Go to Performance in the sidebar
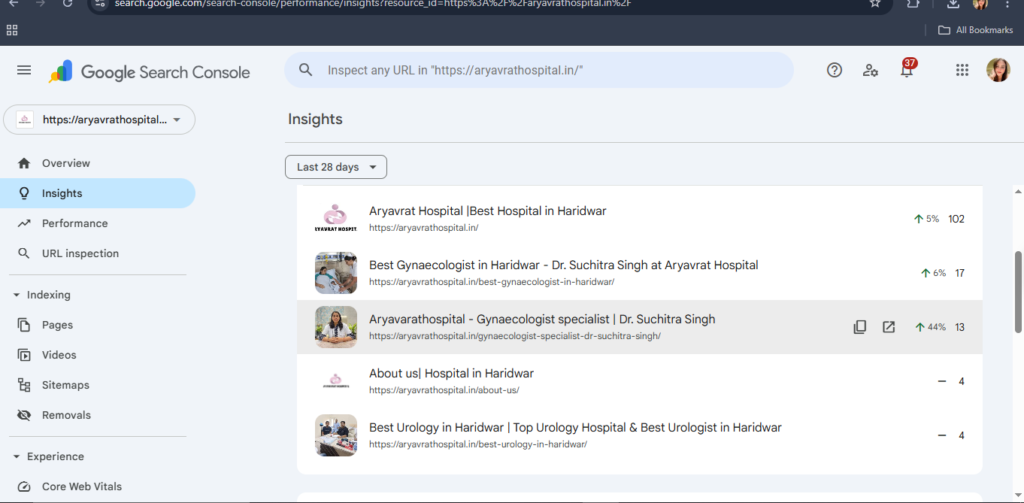Viewport: 1024px width, 503px height. click(x=74, y=224)
